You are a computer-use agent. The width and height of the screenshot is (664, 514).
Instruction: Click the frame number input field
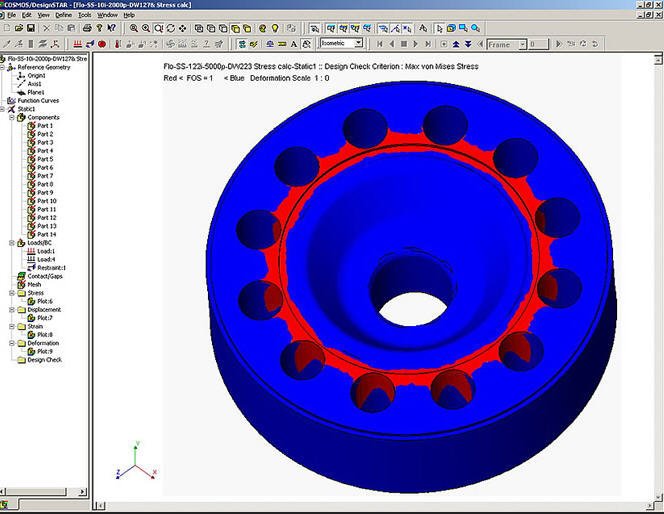click(538, 44)
